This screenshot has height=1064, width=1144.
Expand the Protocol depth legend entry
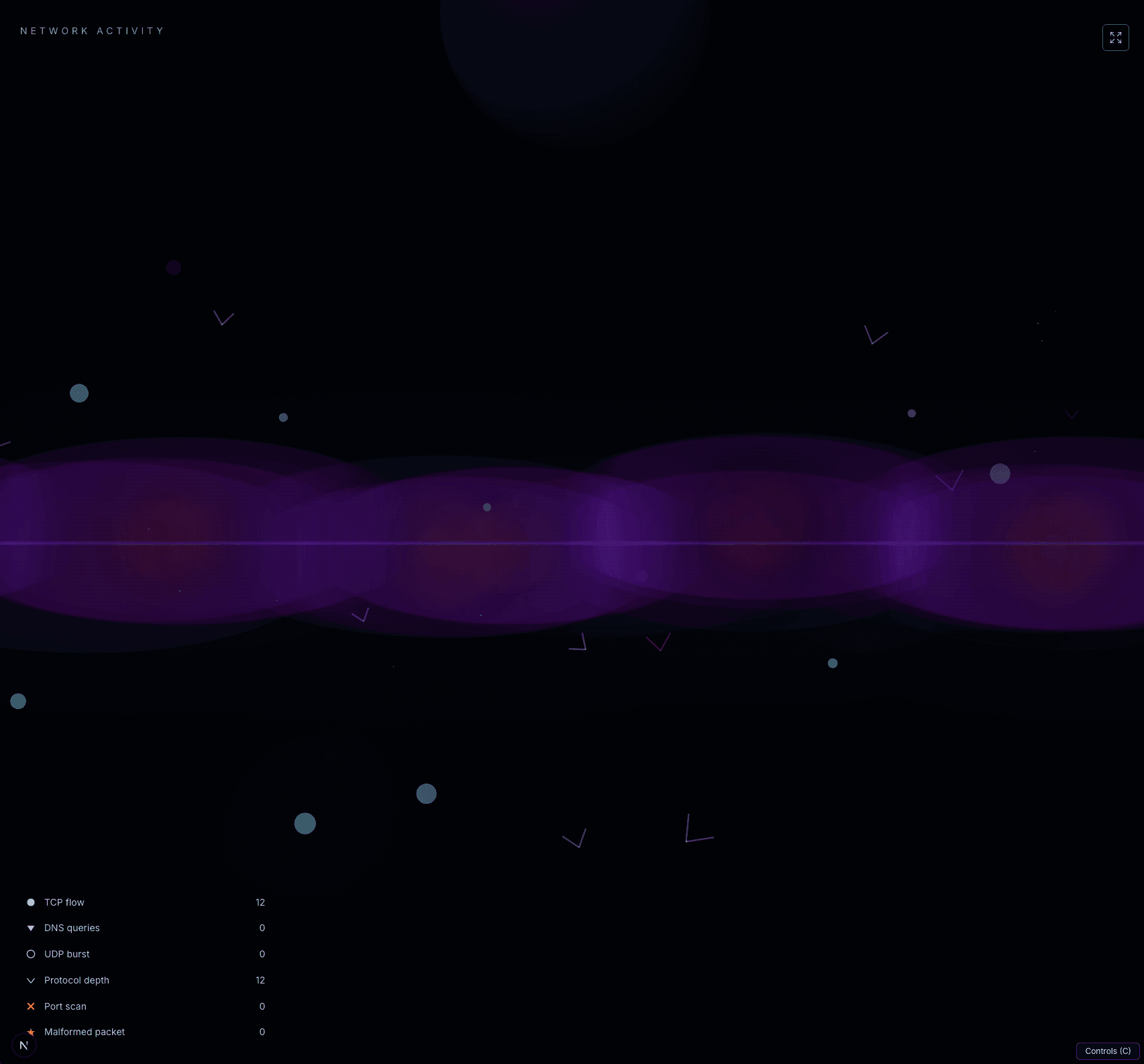coord(76,979)
